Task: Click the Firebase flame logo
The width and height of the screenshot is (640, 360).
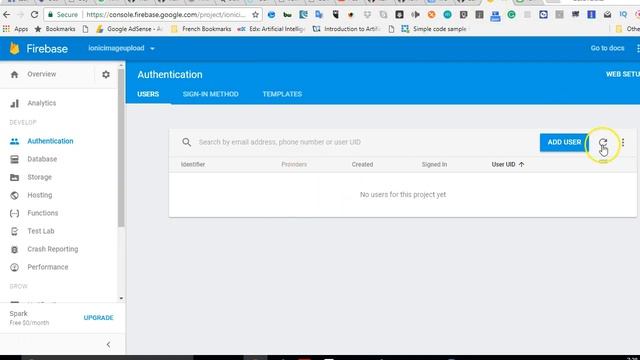Action: pyautogui.click(x=15, y=49)
